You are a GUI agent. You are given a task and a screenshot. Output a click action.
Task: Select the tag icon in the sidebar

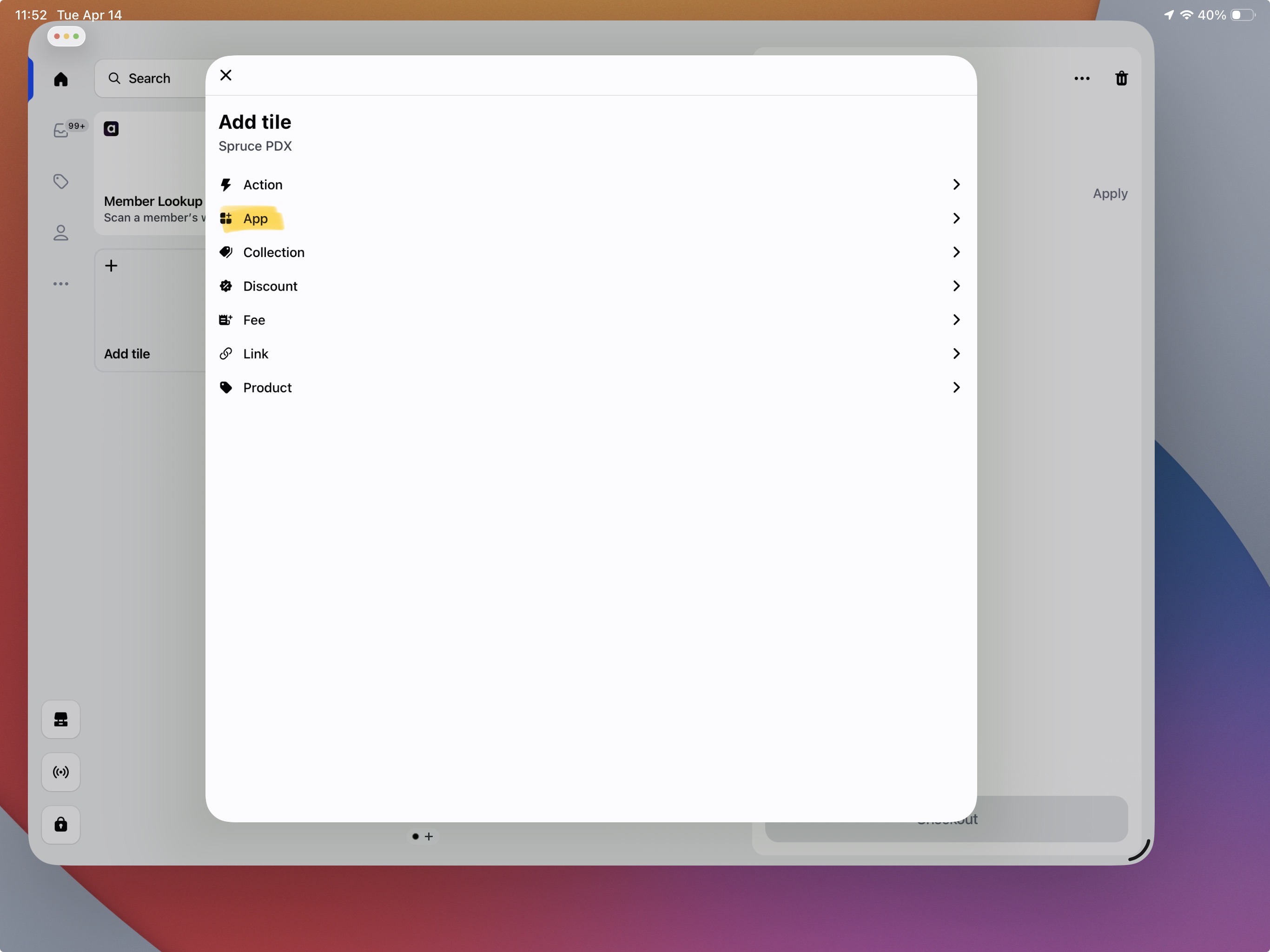(60, 181)
